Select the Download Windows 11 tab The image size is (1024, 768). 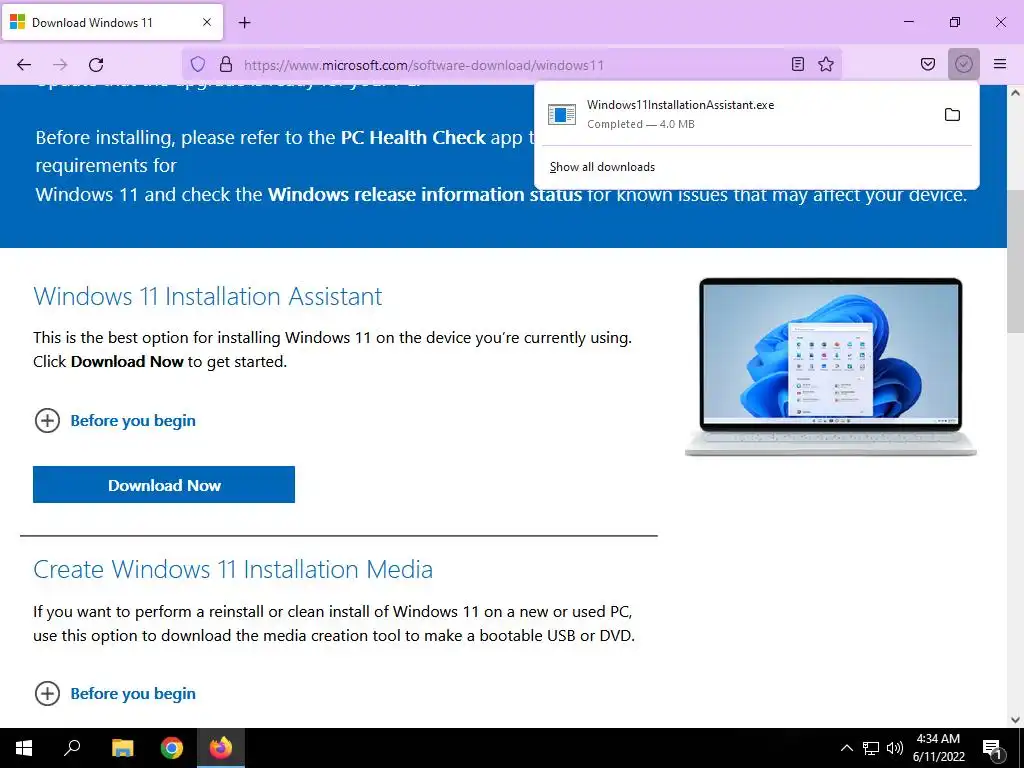pyautogui.click(x=112, y=22)
